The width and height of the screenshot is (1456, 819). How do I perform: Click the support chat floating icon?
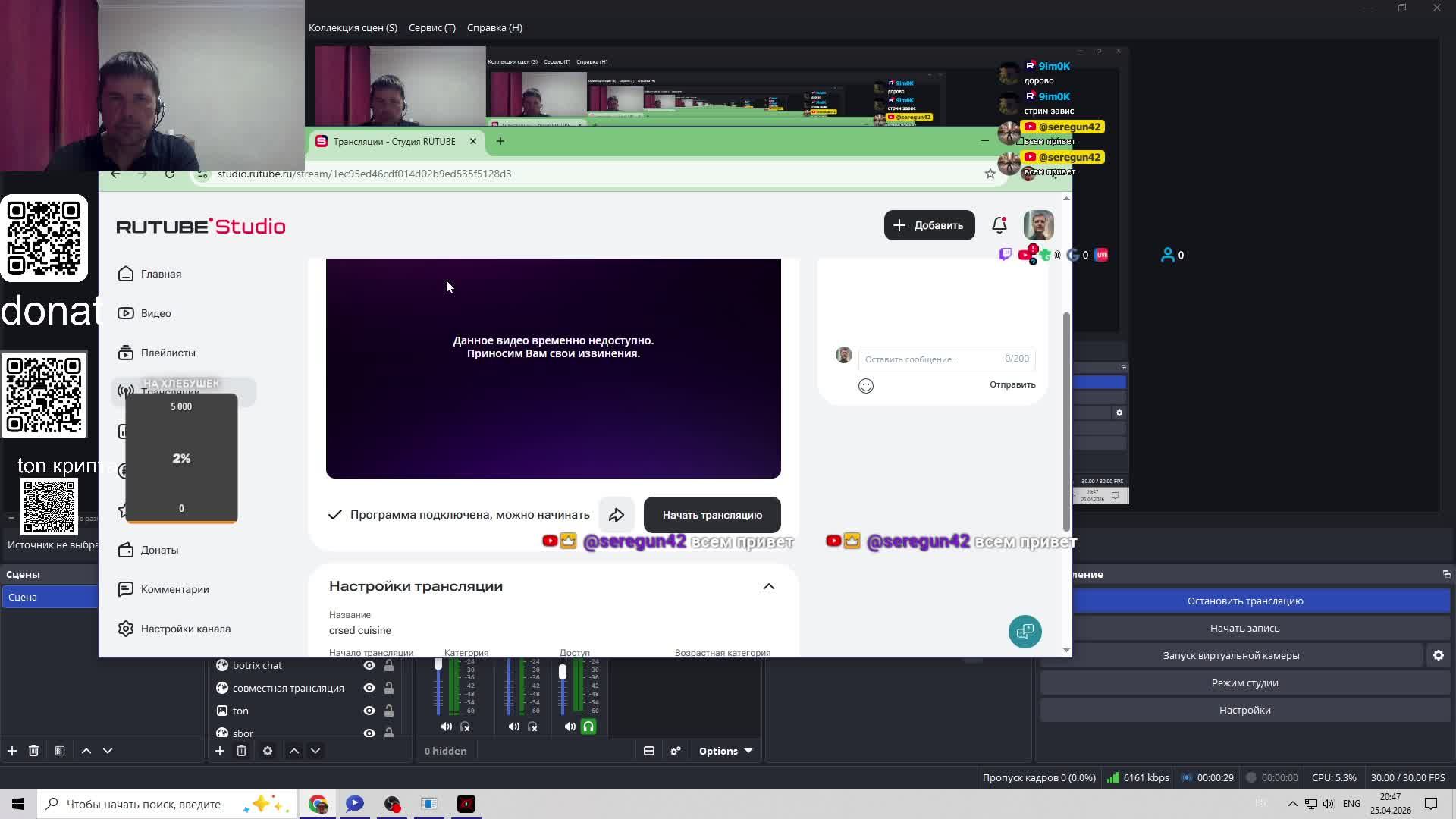click(1025, 631)
